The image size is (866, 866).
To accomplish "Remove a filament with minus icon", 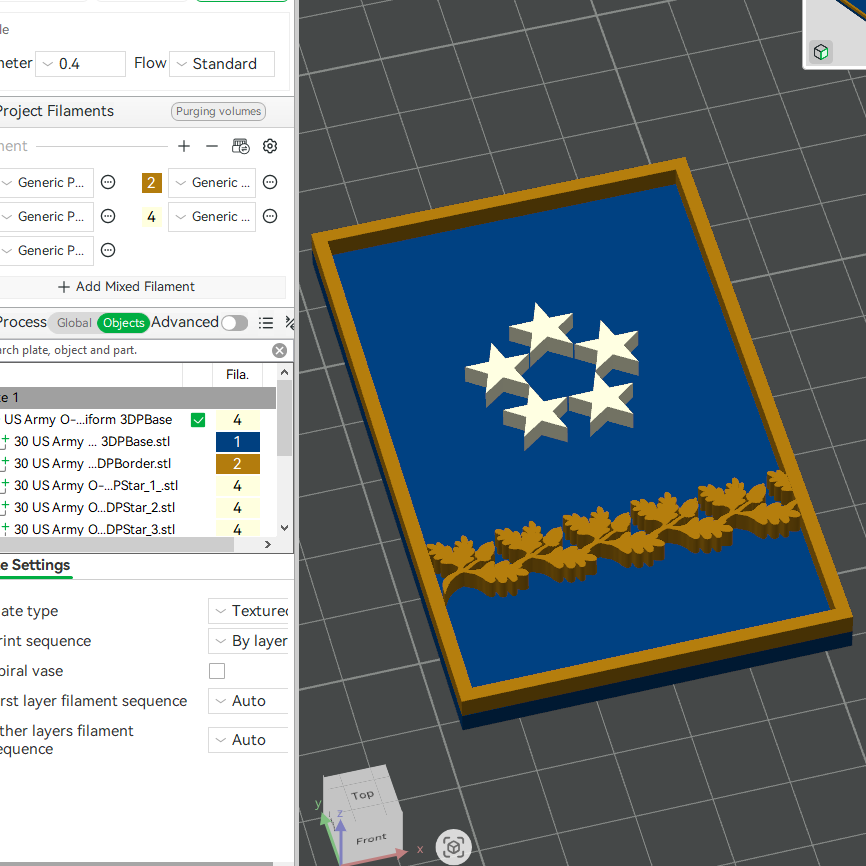I will point(212,146).
